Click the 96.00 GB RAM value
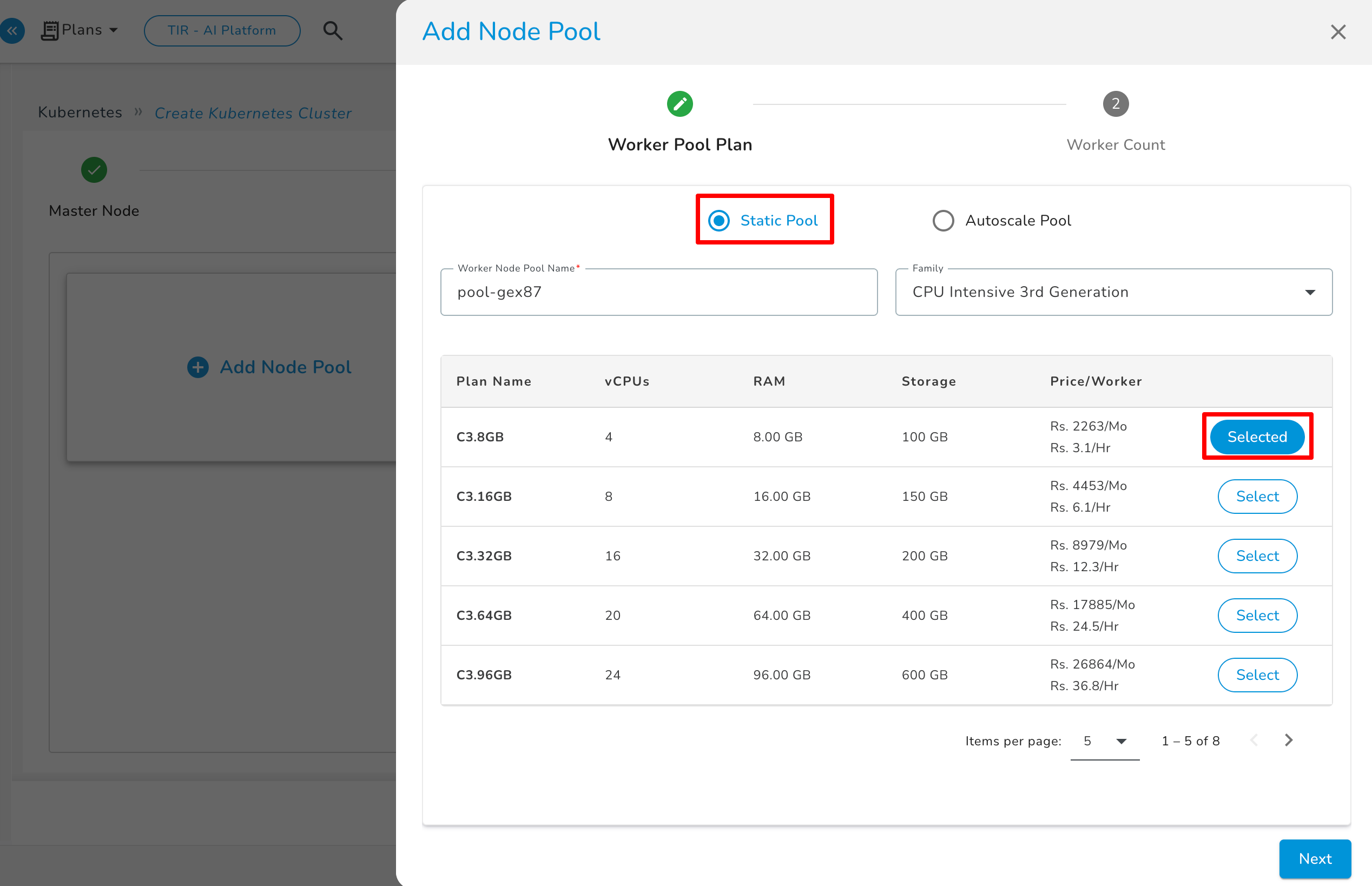 tap(782, 675)
